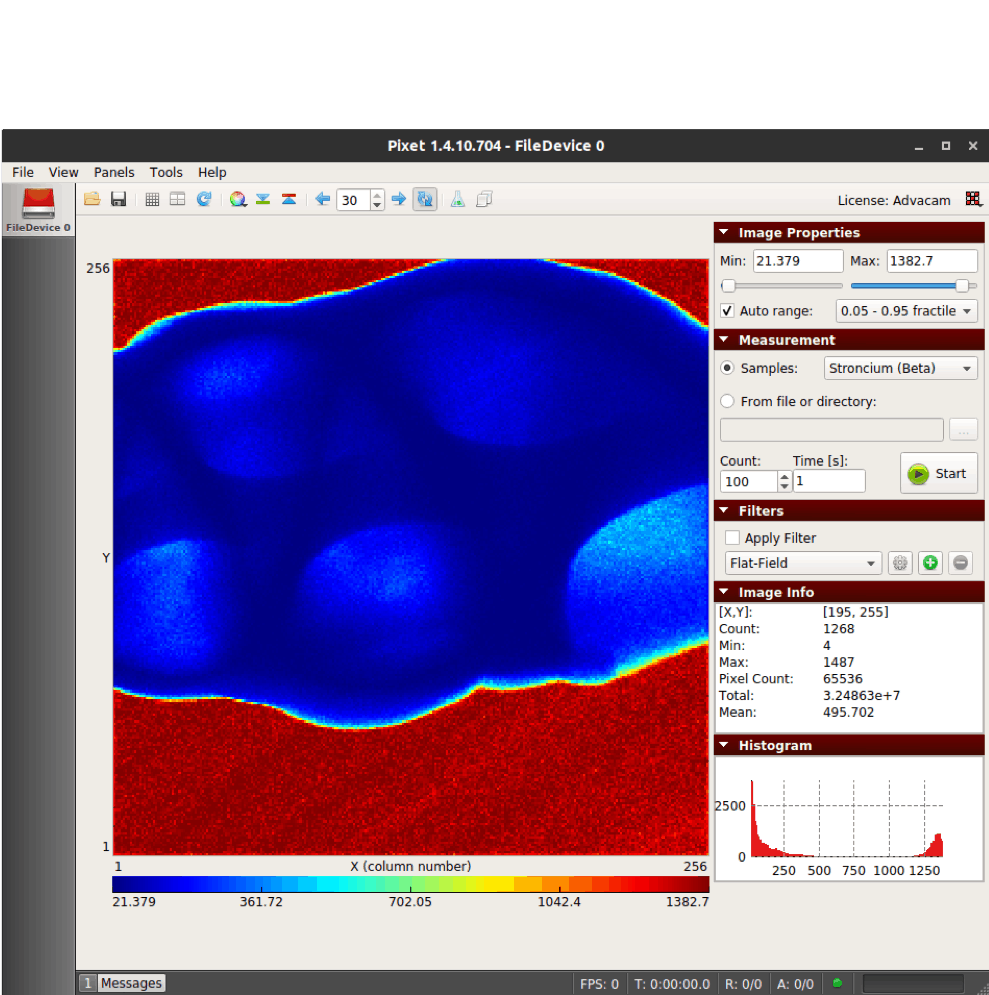Screen dimensions: 989x995
Task: Open the color wheel palette icon
Action: pyautogui.click(x=237, y=199)
